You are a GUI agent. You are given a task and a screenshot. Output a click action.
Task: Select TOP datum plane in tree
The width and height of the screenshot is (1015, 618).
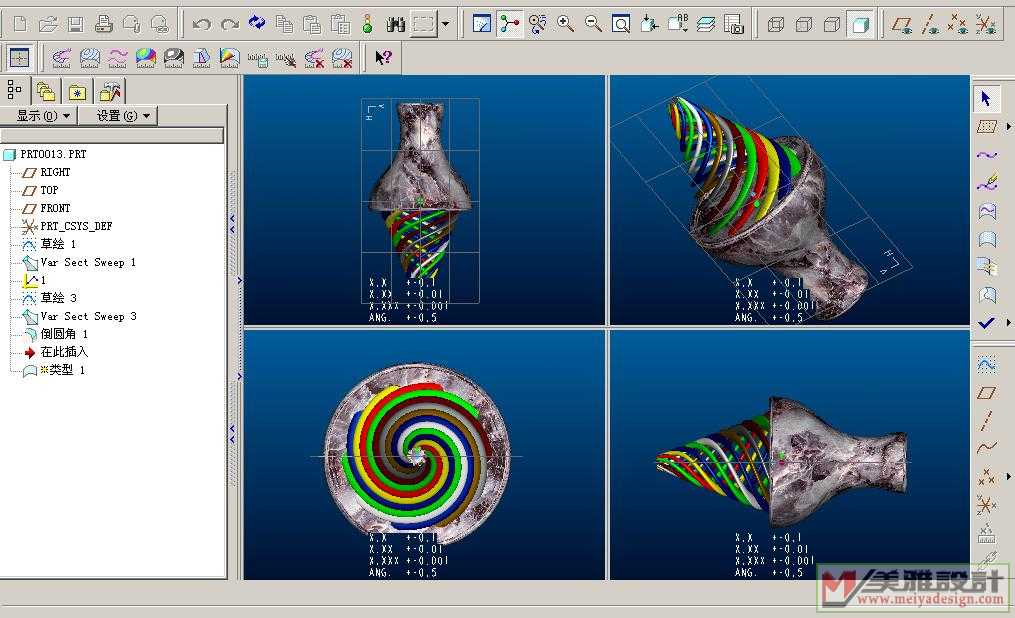(x=49, y=190)
